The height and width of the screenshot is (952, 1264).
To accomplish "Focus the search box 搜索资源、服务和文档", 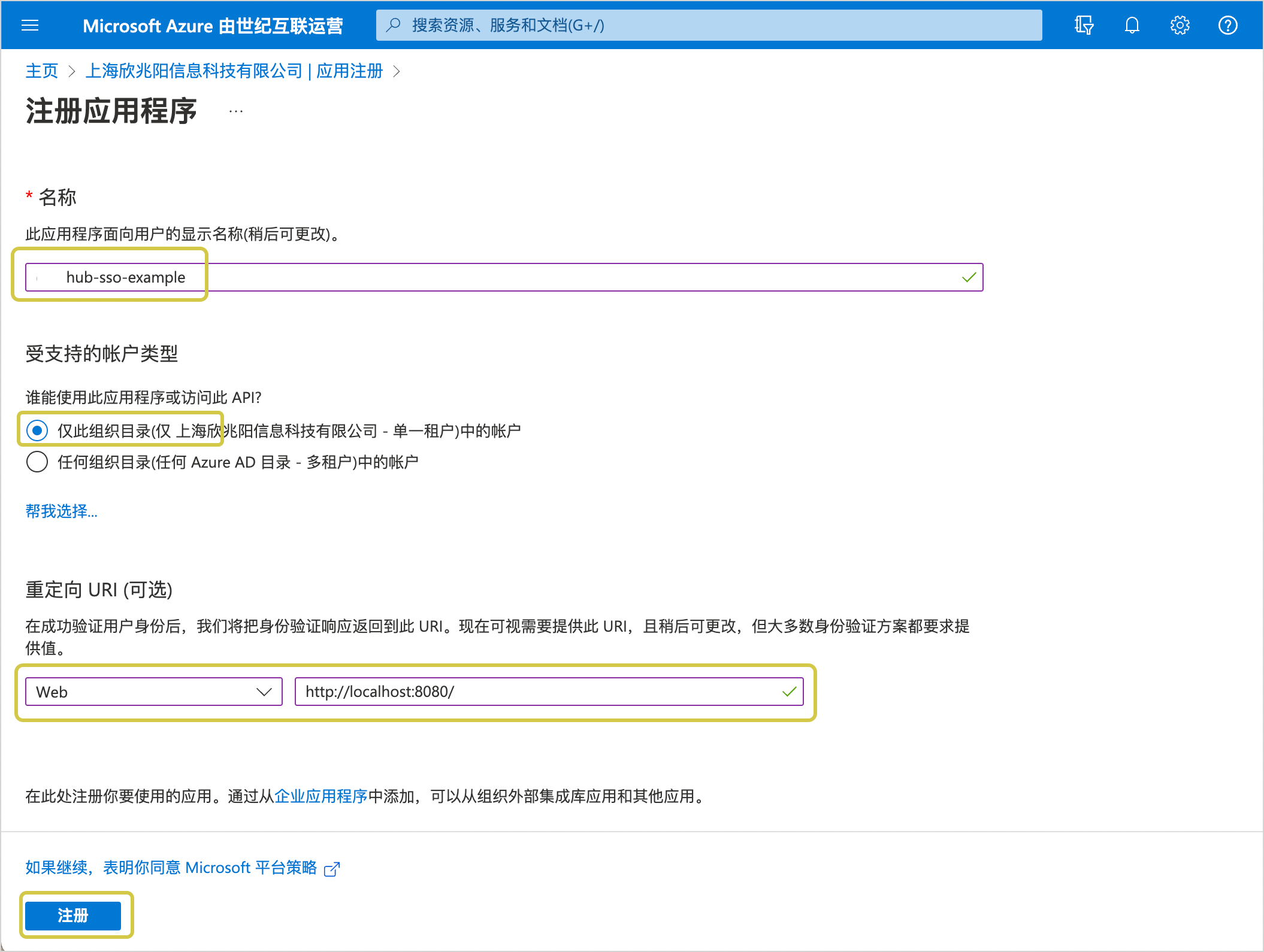I will click(709, 25).
